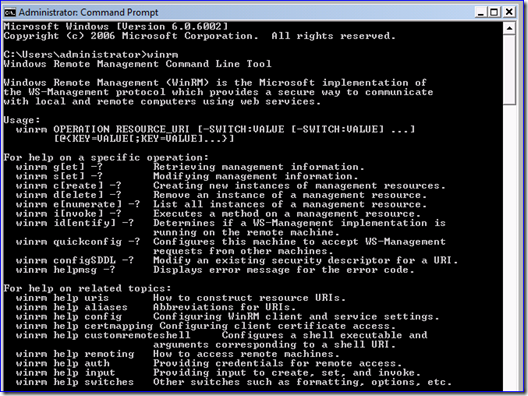Click 'the WS-Management protocol which provides' line
This screenshot has height=396, width=528.
point(219,92)
